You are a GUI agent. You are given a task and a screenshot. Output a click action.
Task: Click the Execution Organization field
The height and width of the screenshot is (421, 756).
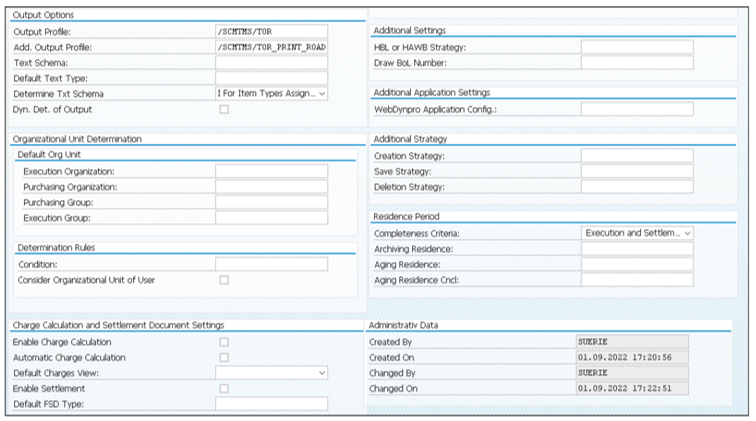[x=271, y=171]
